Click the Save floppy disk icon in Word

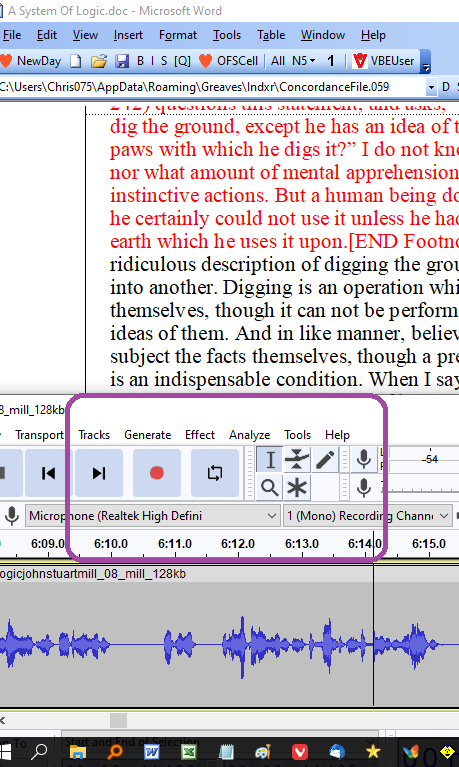click(x=122, y=61)
